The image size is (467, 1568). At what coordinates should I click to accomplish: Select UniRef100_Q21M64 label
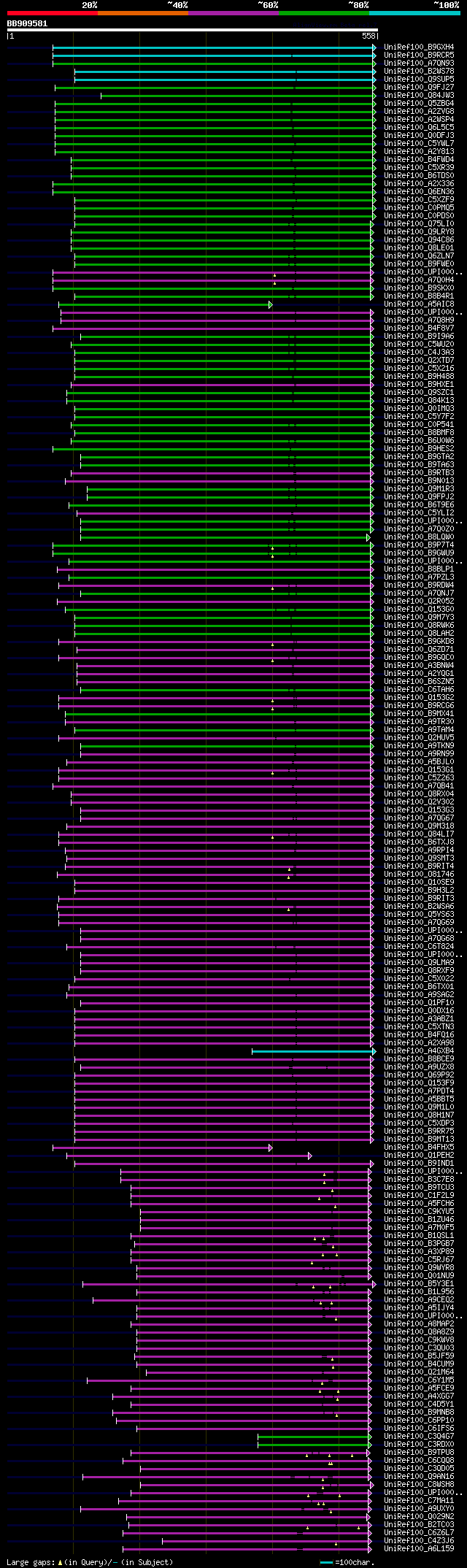(x=419, y=1372)
